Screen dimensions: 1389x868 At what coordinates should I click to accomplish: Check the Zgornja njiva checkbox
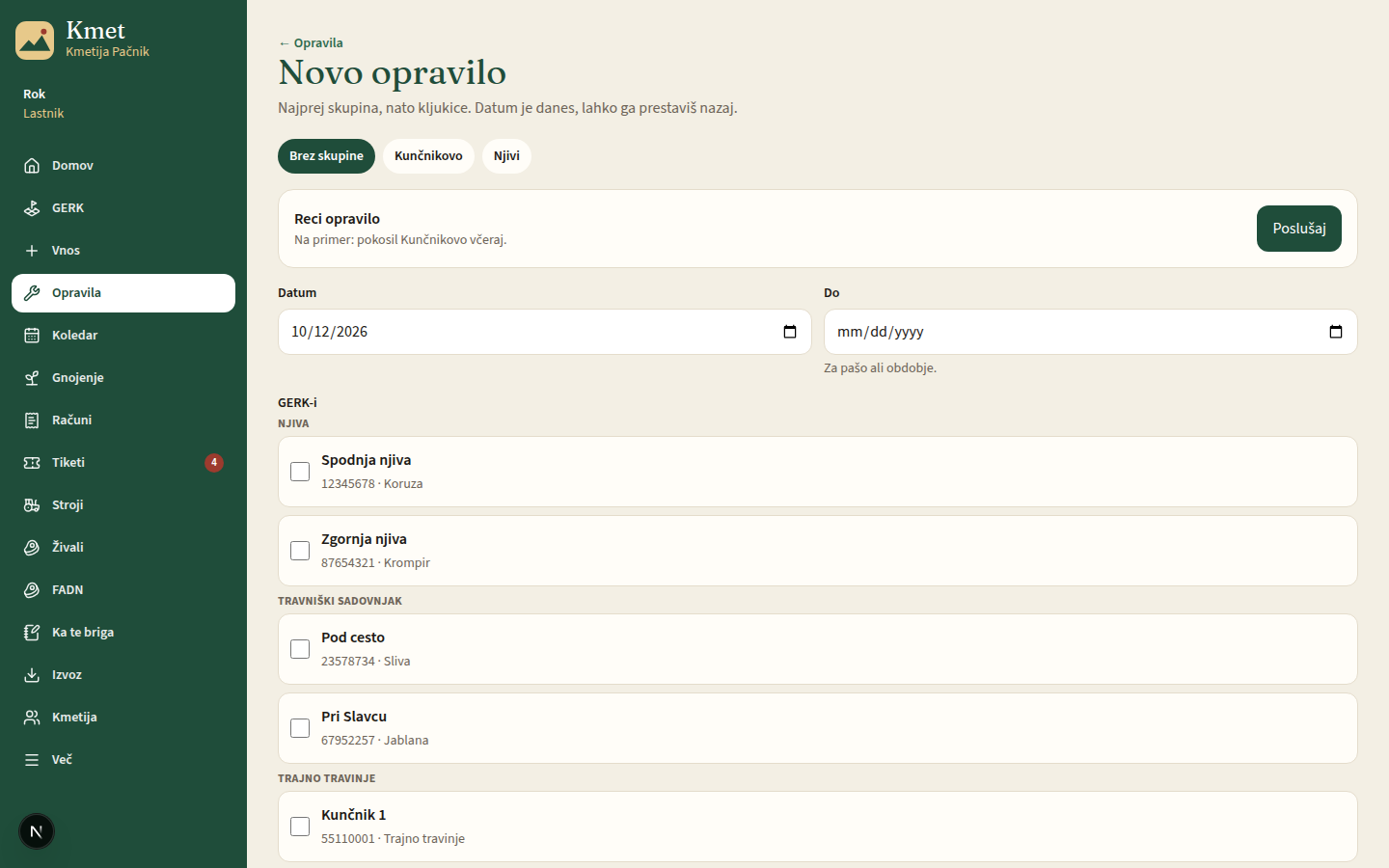click(x=300, y=551)
